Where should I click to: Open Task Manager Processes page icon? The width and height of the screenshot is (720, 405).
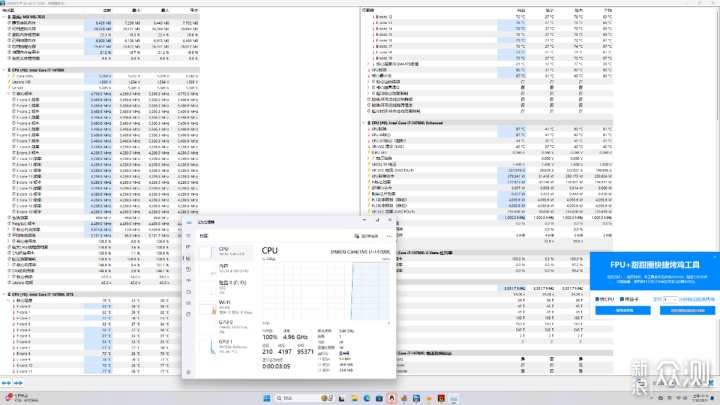[188, 247]
